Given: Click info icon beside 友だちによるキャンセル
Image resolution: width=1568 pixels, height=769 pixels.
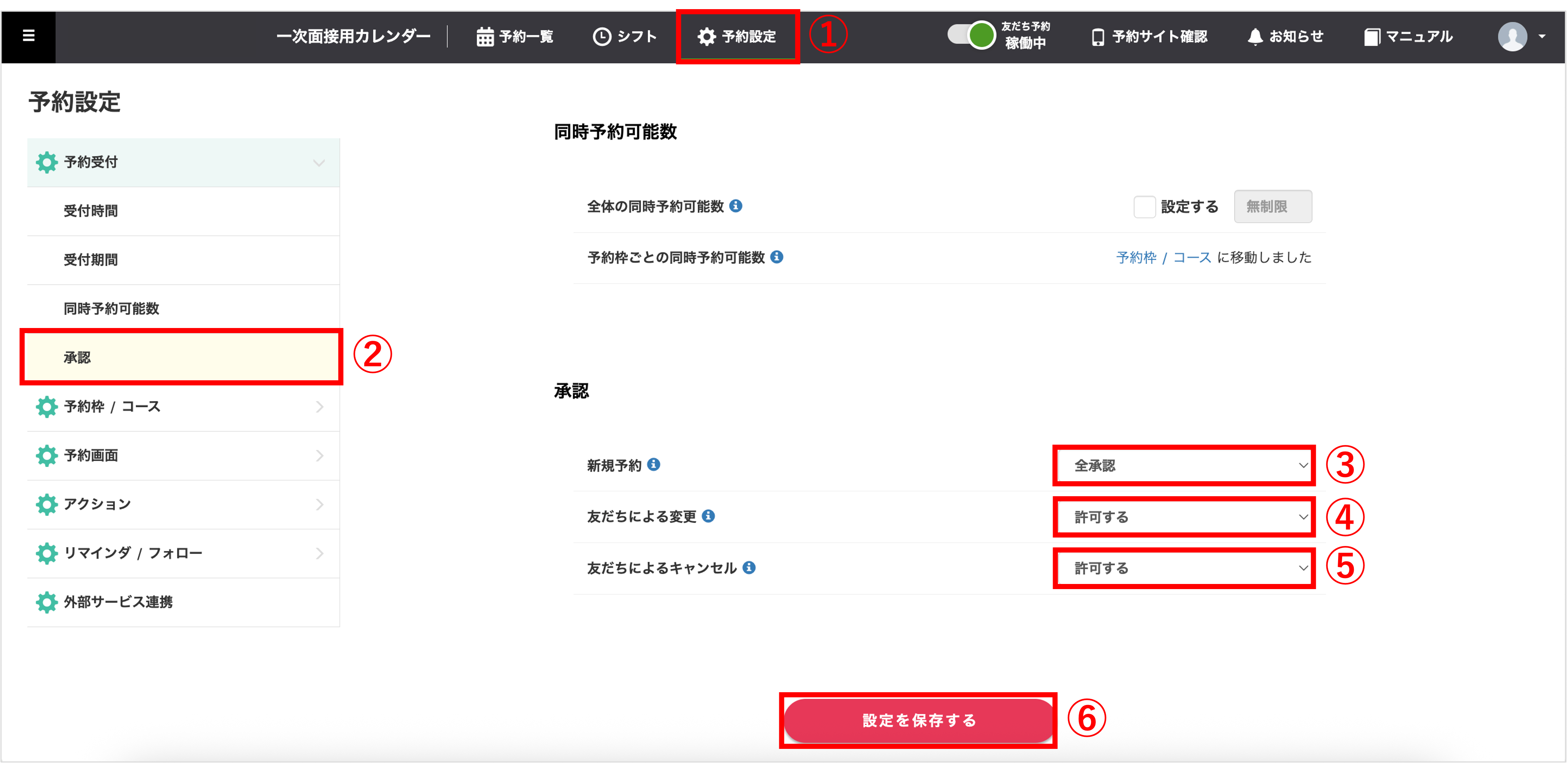Looking at the screenshot, I should [x=749, y=568].
